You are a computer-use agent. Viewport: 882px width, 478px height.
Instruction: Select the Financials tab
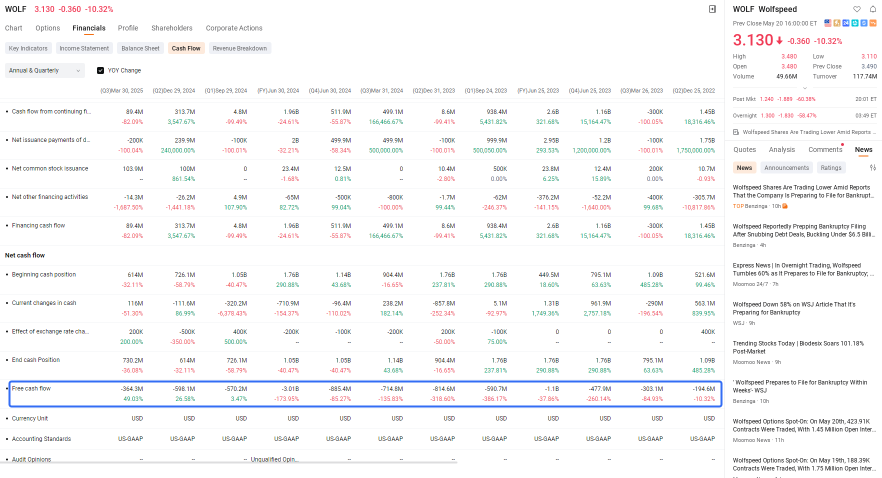tap(89, 28)
